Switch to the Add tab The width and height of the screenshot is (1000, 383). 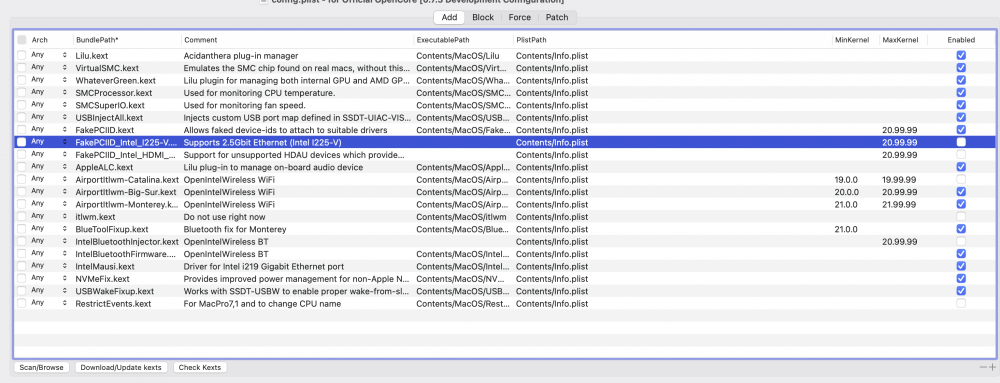[x=449, y=17]
